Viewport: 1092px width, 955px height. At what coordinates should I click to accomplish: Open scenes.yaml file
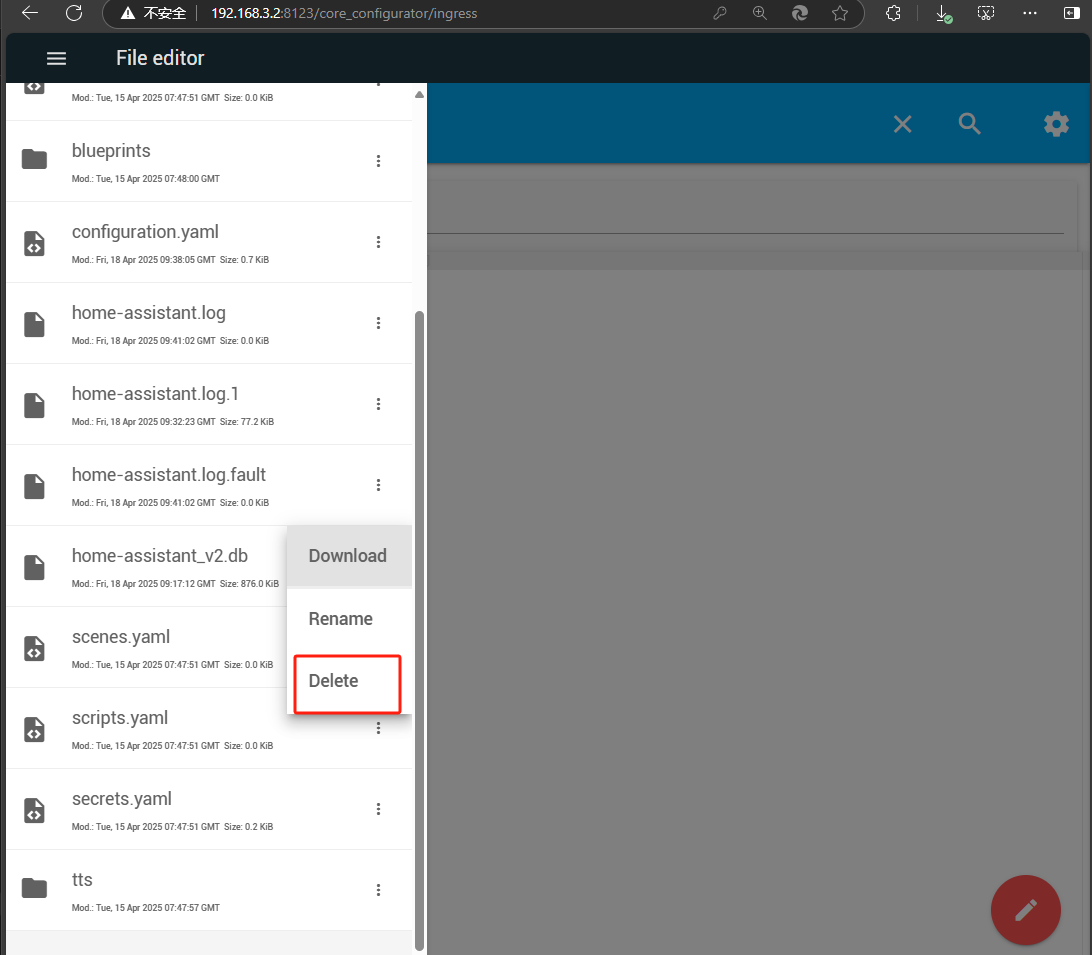tap(121, 637)
